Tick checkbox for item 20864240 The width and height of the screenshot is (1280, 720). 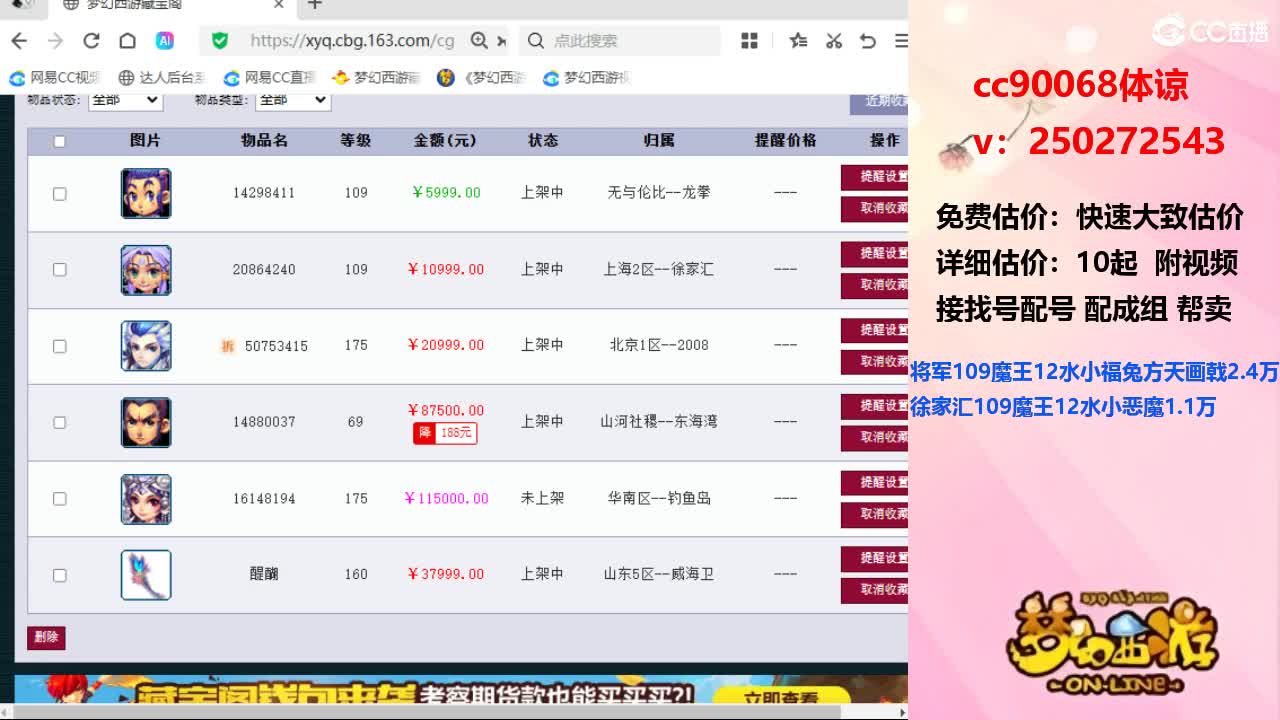tap(59, 270)
